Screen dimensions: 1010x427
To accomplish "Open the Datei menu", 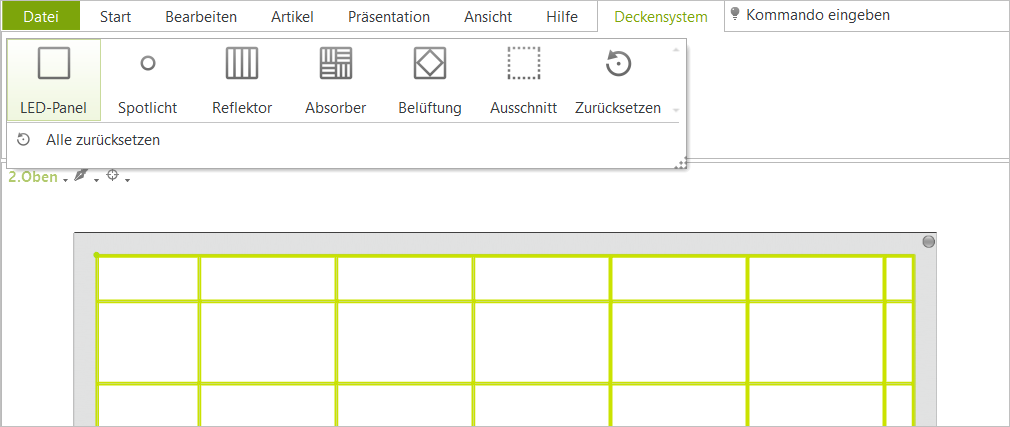I will click(41, 17).
